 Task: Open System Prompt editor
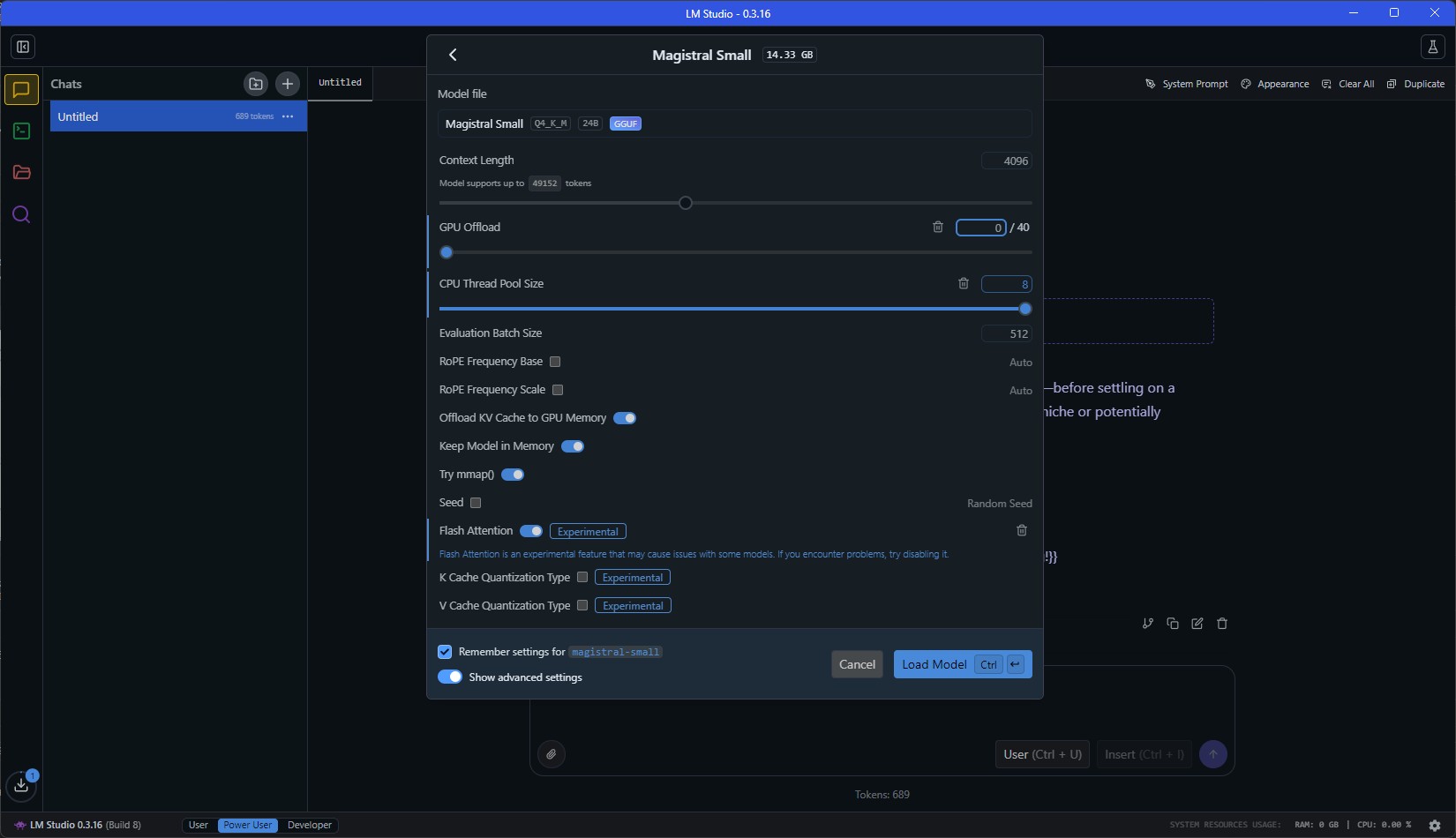tap(1187, 84)
